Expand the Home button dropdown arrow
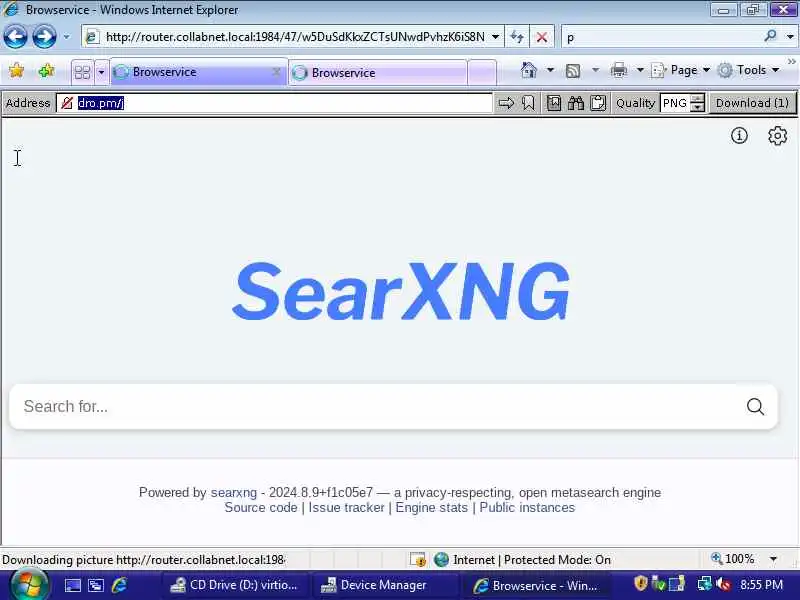Viewport: 800px width, 600px height. coord(550,70)
